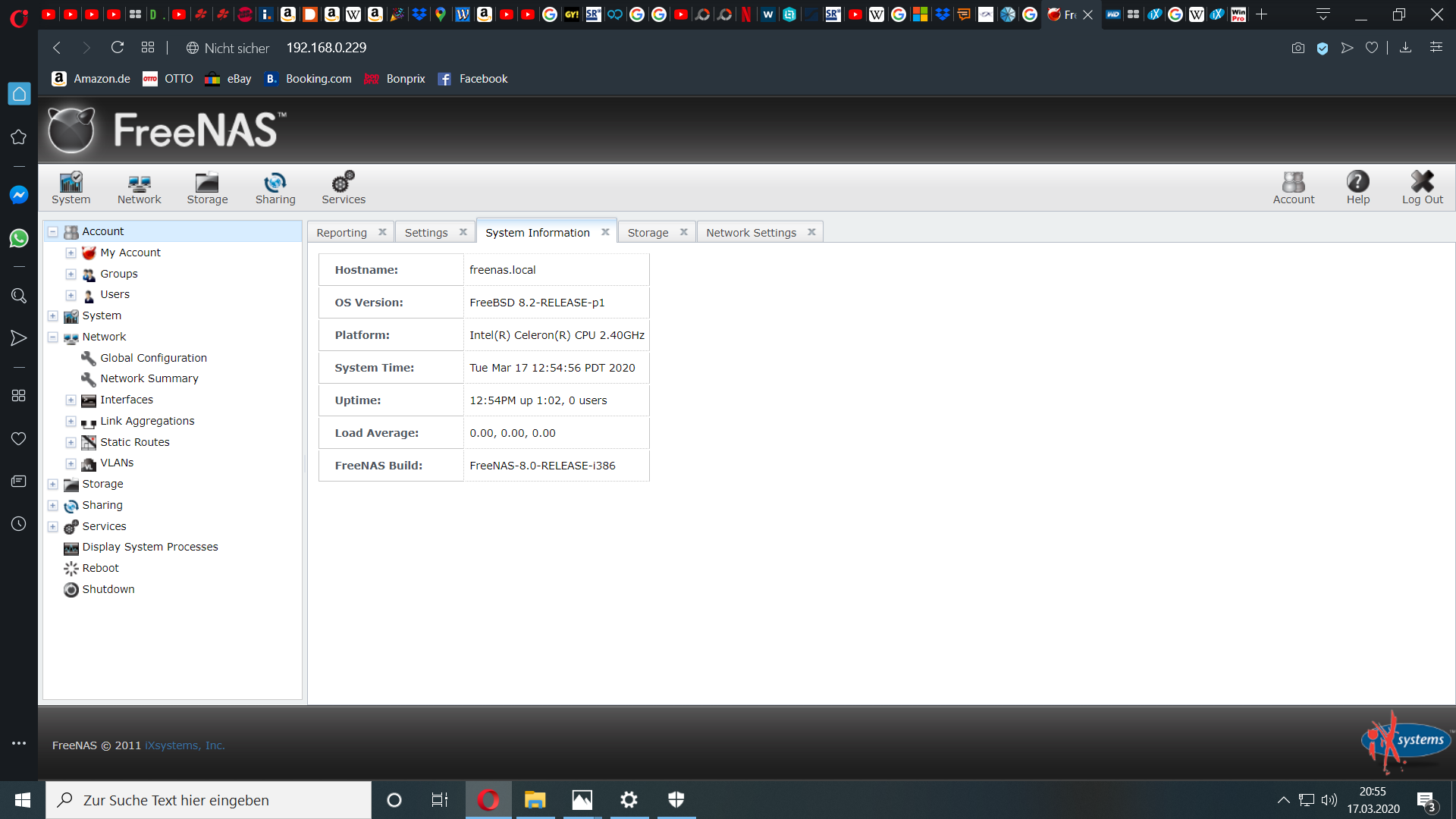The image size is (1456, 819).
Task: Open Display System Processes
Action: tap(150, 547)
